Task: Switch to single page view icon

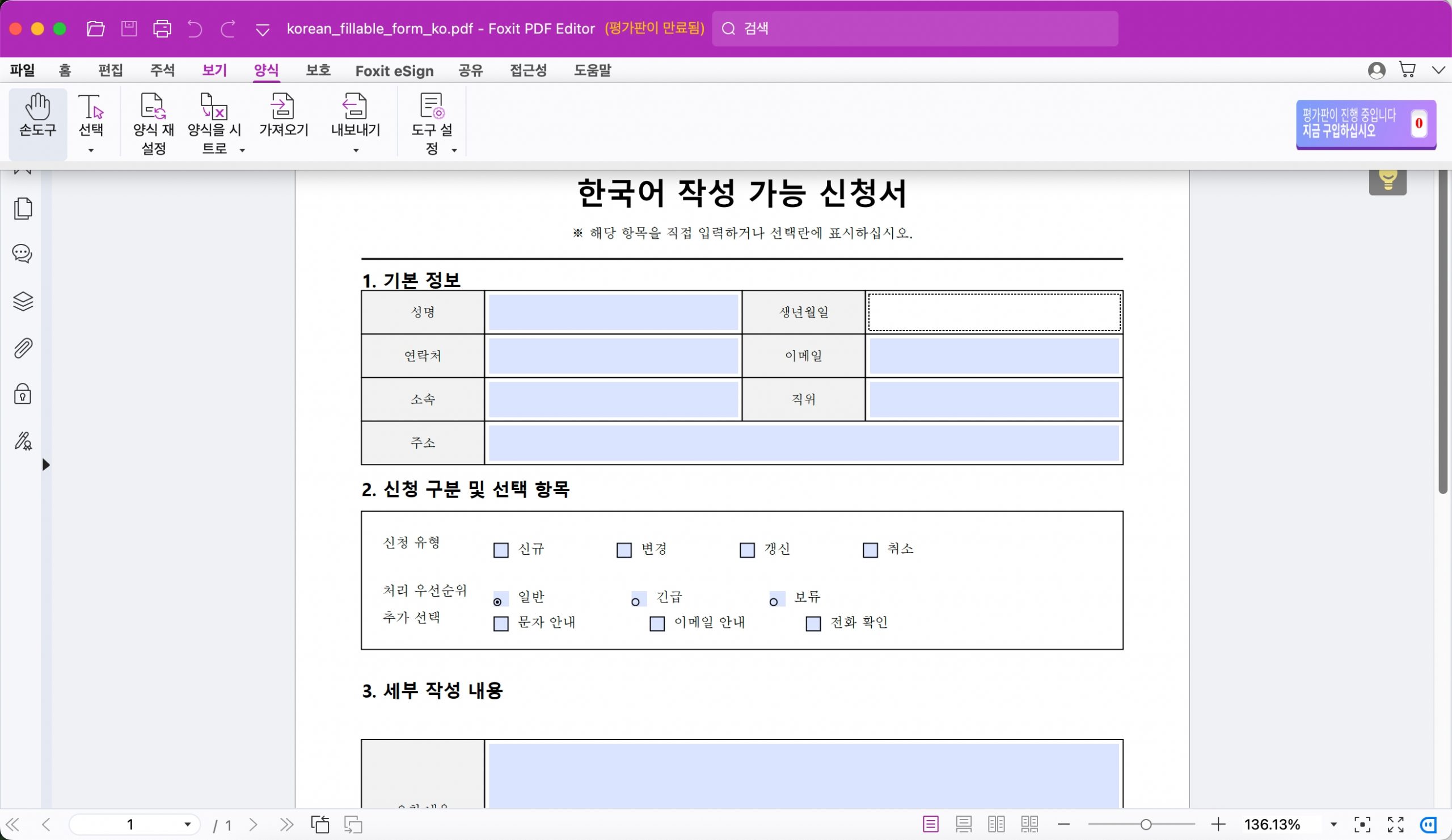Action: click(x=931, y=825)
